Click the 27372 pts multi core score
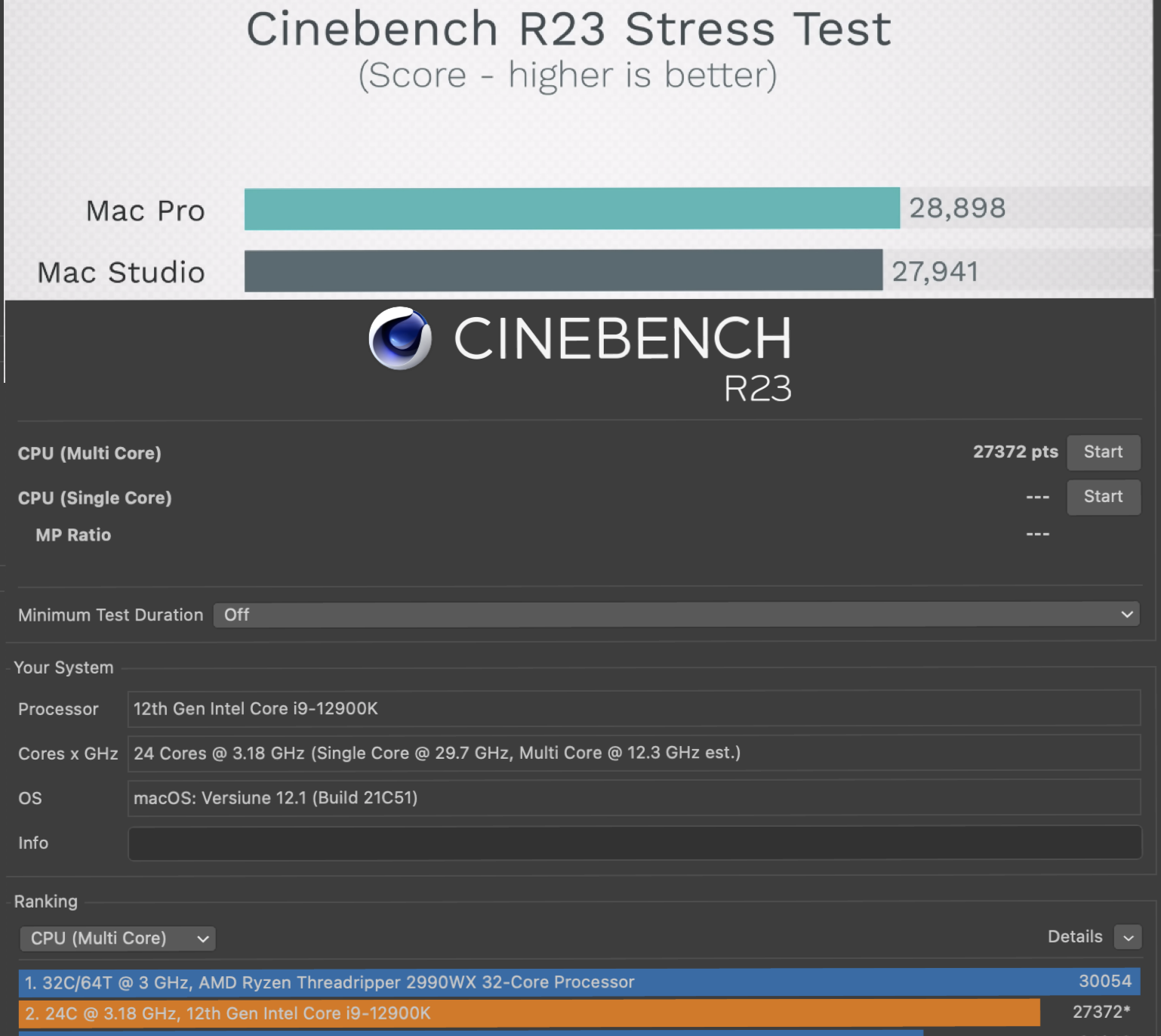1161x1036 pixels. pos(1015,452)
